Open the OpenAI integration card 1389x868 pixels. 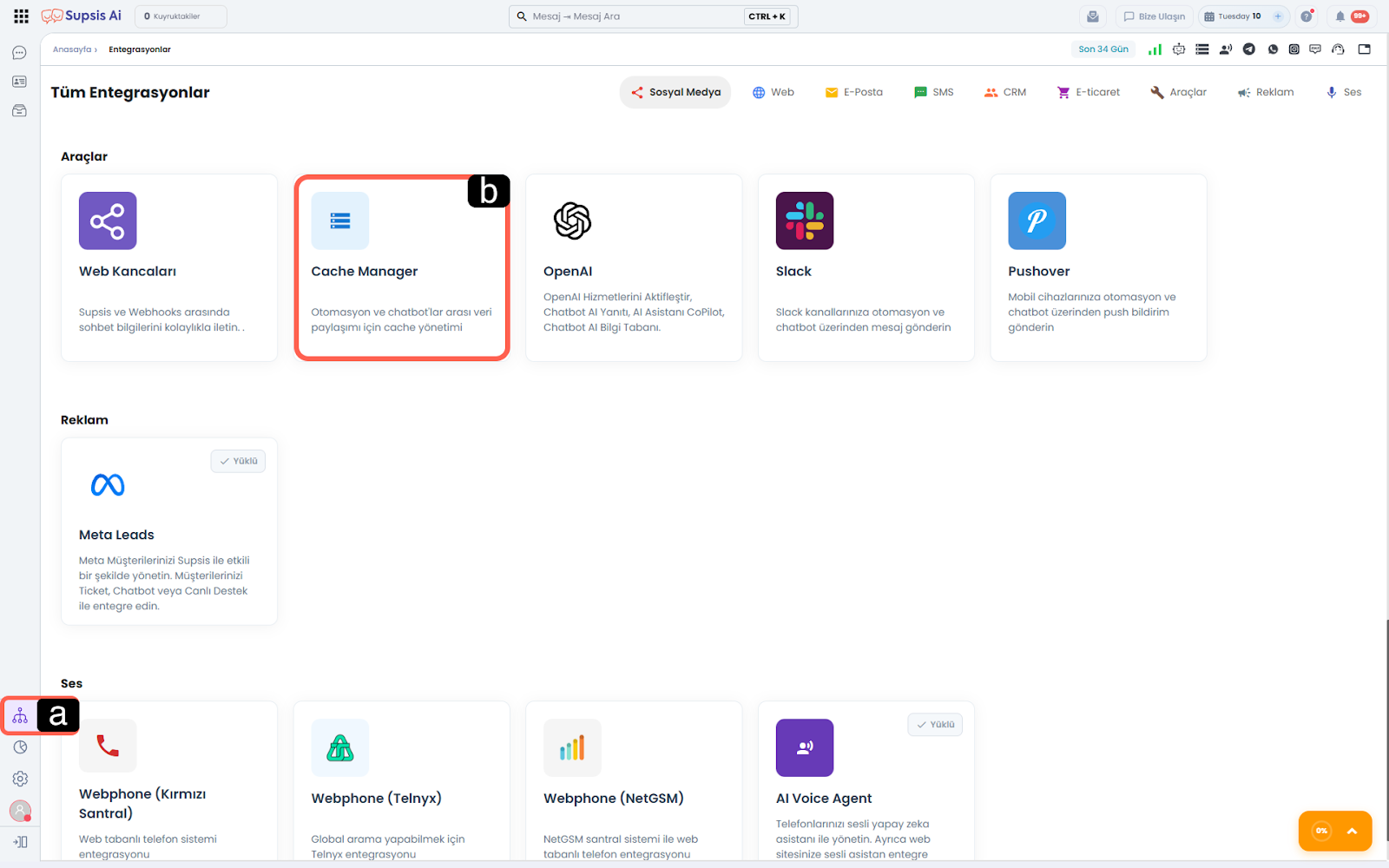pos(634,267)
